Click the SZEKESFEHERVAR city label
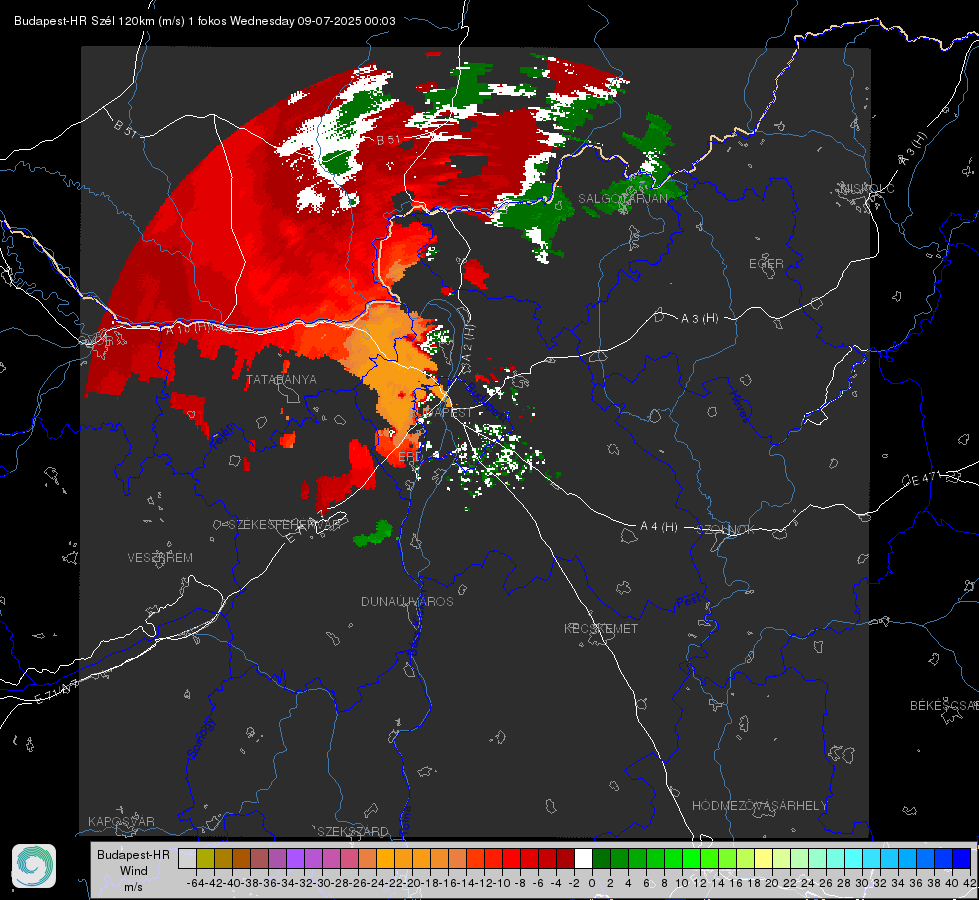 point(285,525)
